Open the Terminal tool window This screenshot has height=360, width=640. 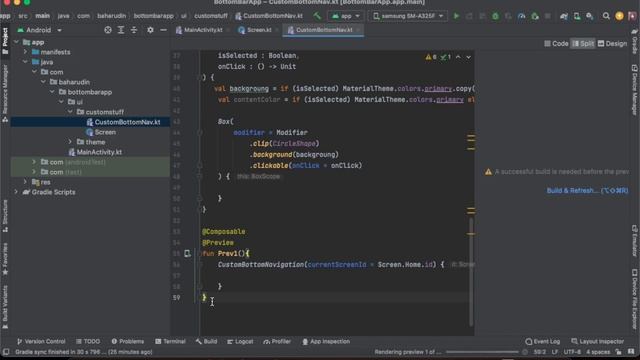170,341
